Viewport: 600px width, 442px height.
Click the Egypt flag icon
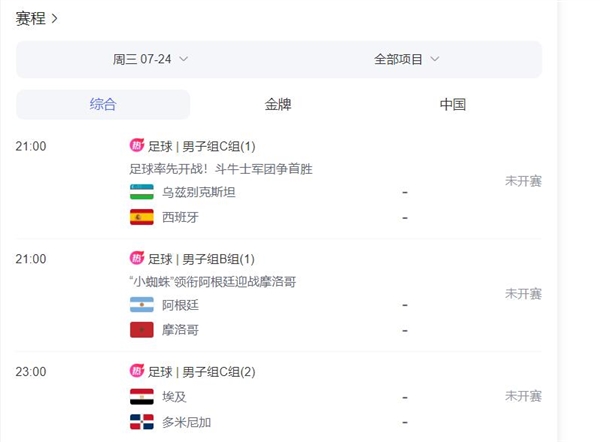point(141,396)
